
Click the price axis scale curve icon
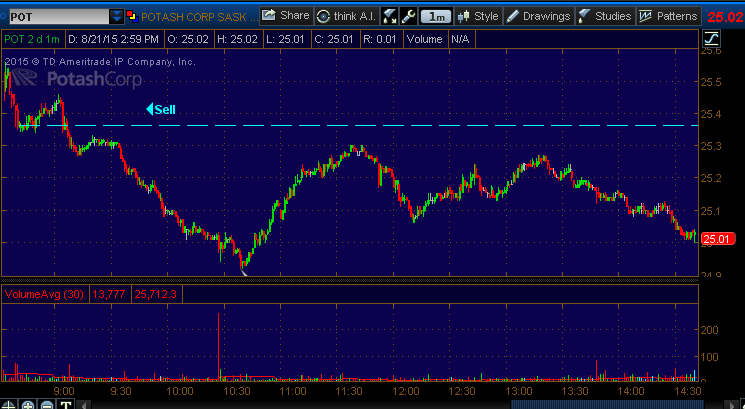pos(711,39)
